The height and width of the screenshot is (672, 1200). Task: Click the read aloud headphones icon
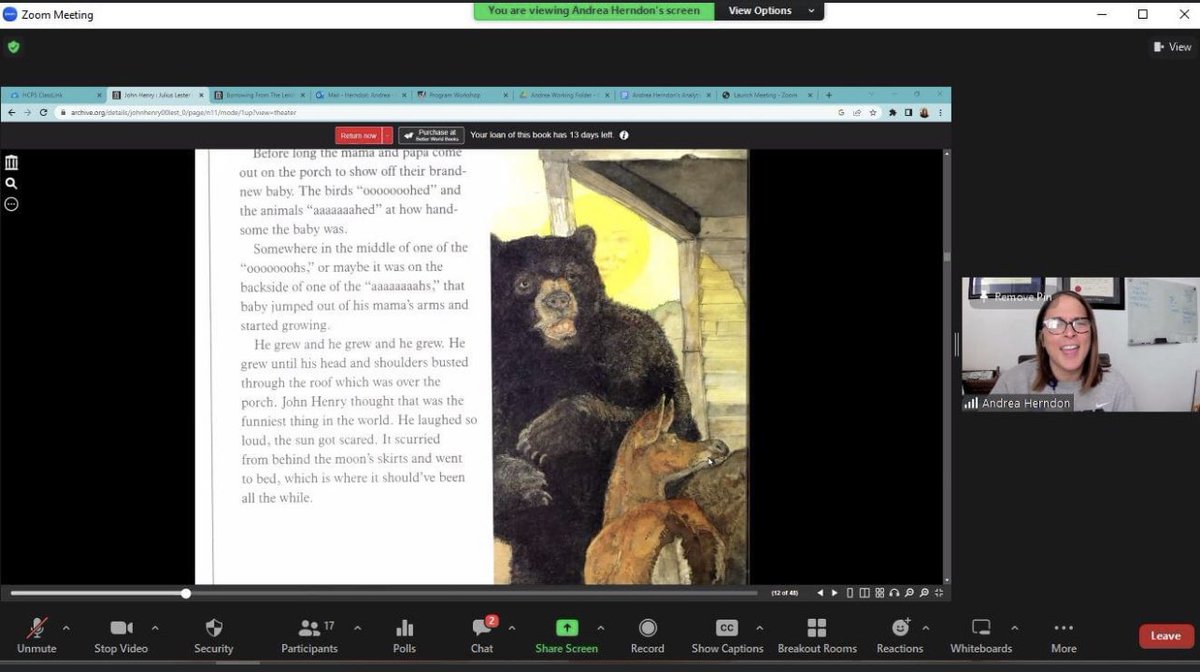894,593
